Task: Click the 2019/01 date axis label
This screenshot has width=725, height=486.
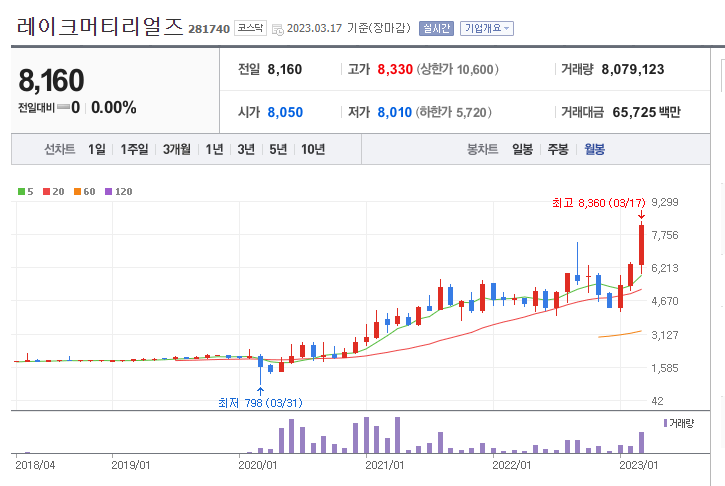Action: click(131, 465)
